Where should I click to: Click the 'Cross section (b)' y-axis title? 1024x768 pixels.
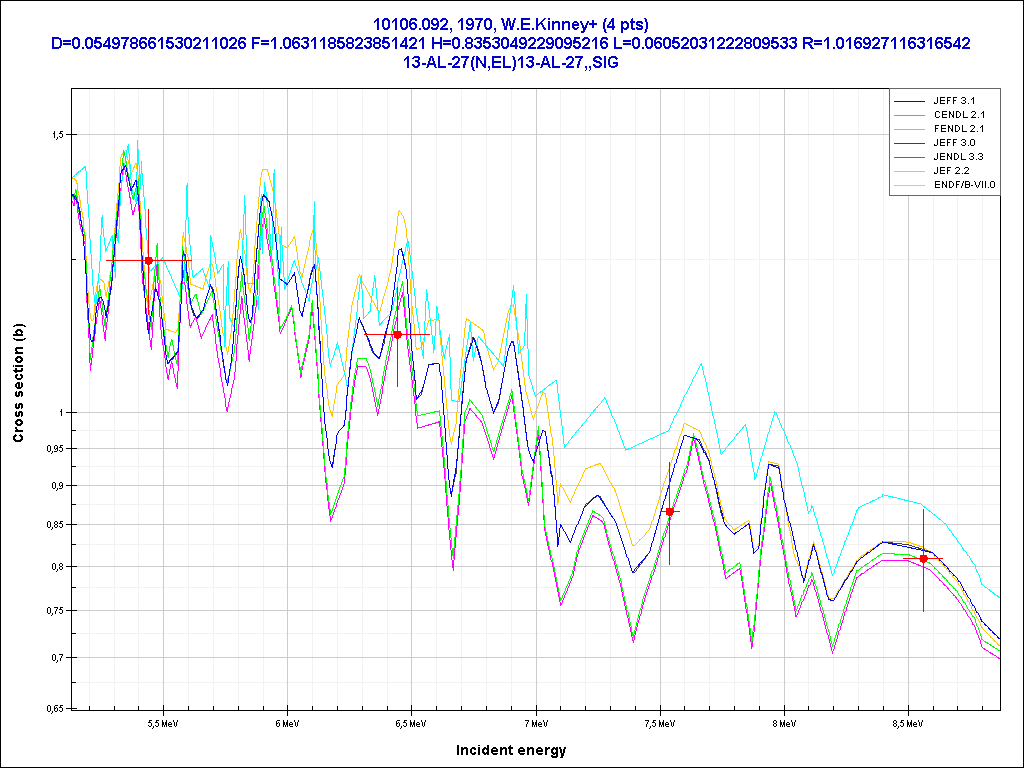(x=18, y=385)
